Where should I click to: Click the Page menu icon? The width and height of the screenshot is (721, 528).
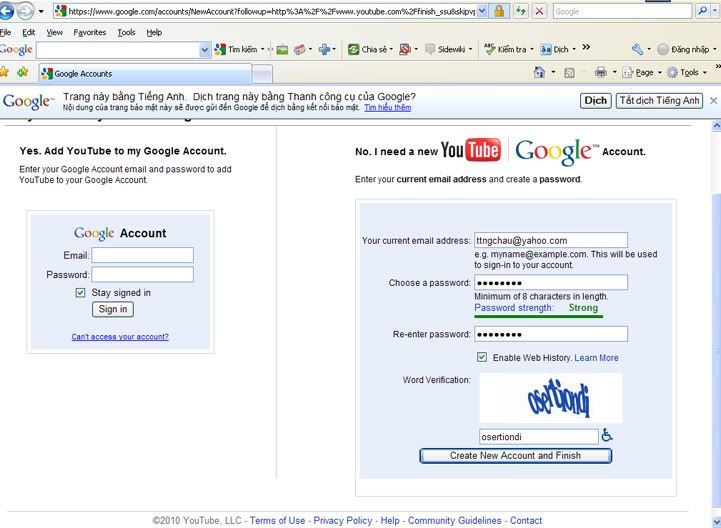[628, 72]
